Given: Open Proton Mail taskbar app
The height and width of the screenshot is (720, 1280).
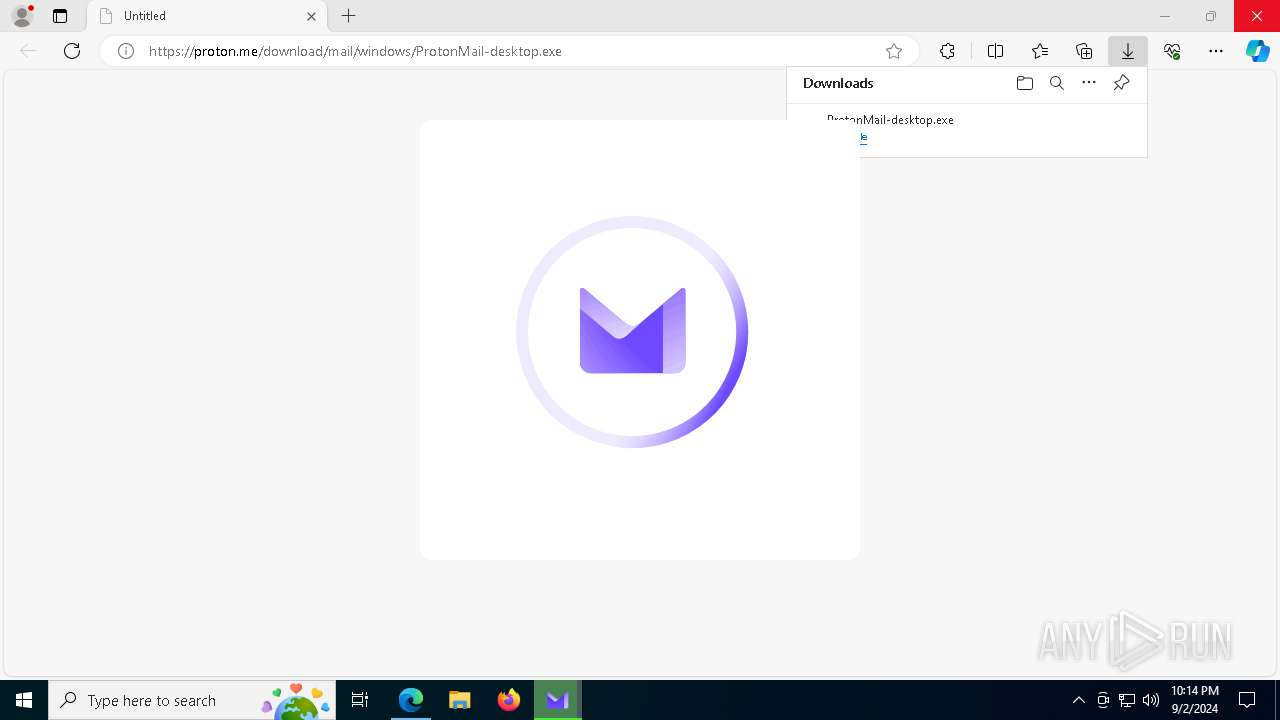Looking at the screenshot, I should (558, 700).
